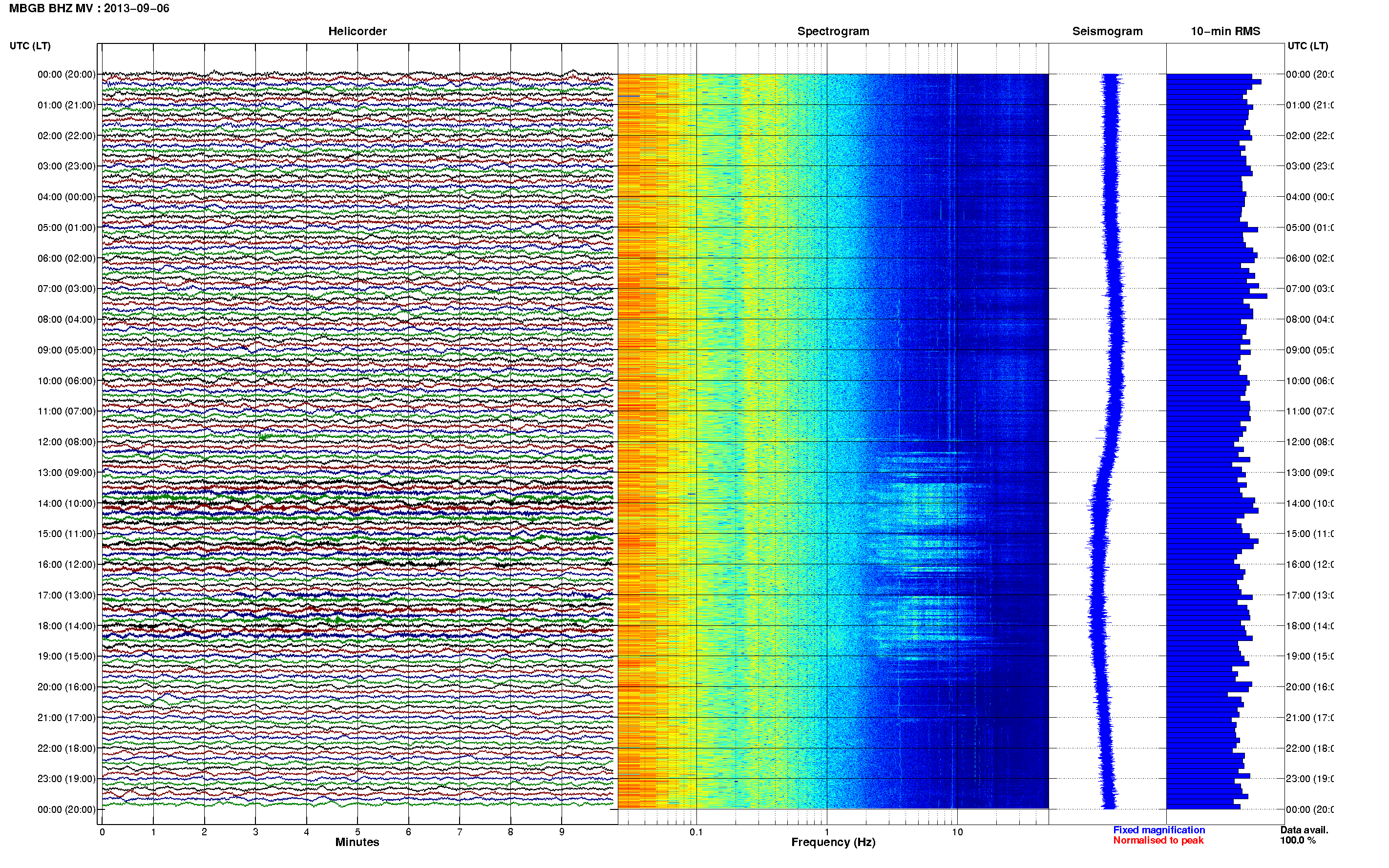Click the left '05:00 (01:00)' time label
Screen dimensions: 1389x868
[66, 227]
